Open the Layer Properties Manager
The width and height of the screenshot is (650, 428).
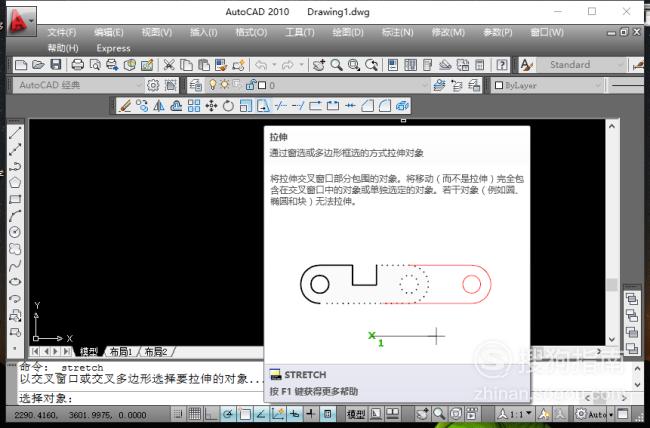pos(195,85)
